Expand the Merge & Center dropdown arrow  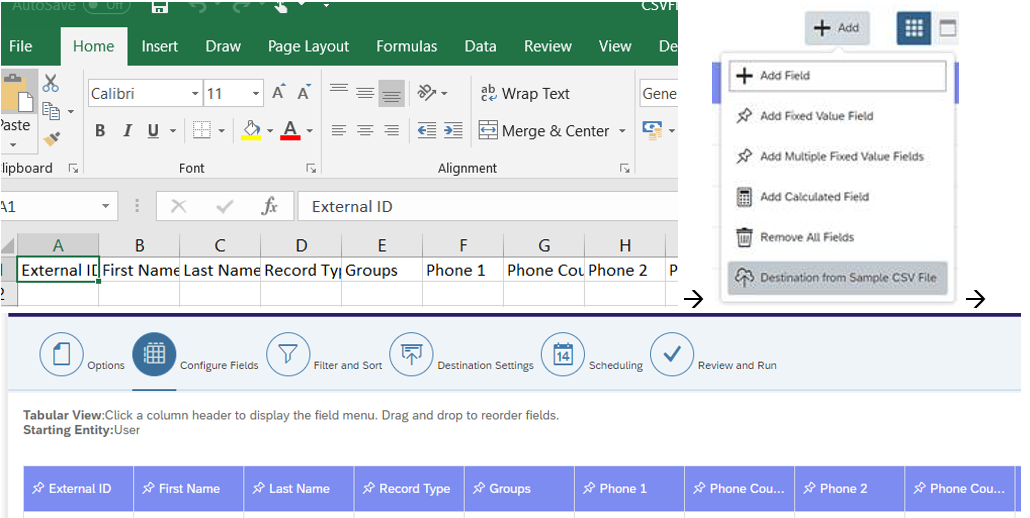tap(622, 131)
